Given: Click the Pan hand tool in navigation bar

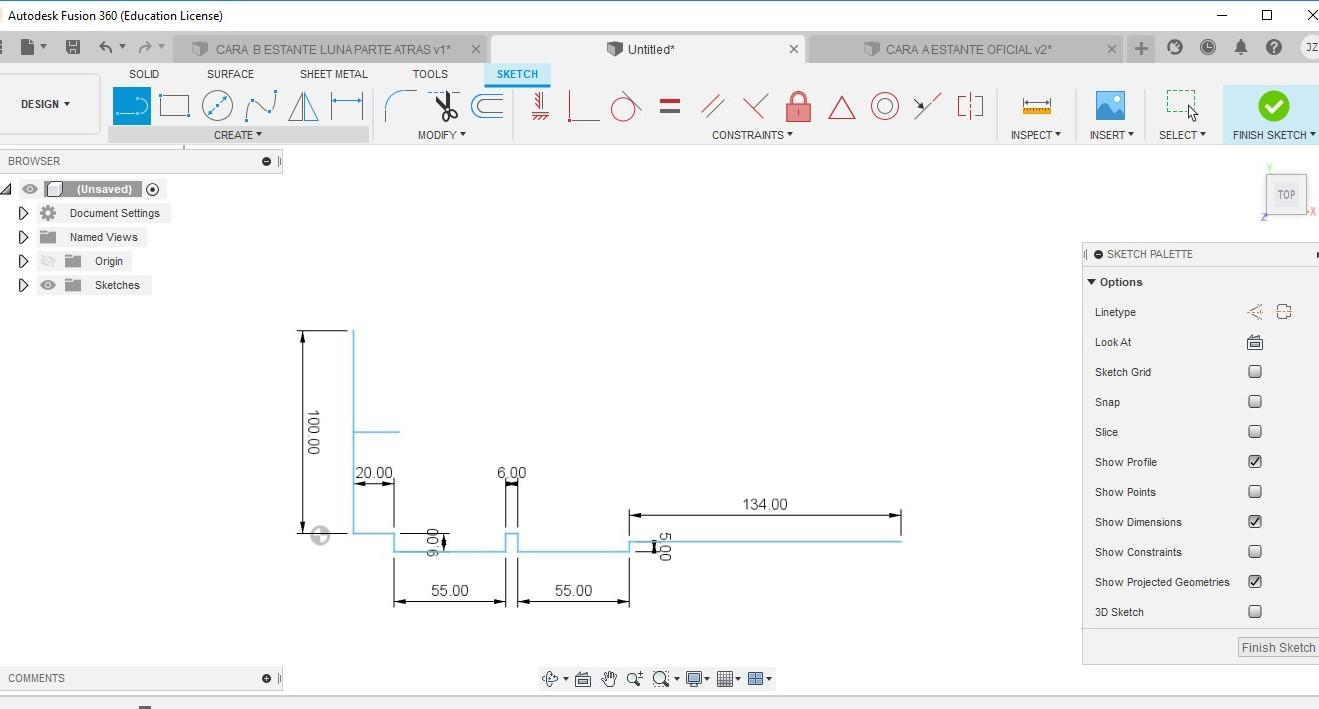Looking at the screenshot, I should tap(608, 679).
